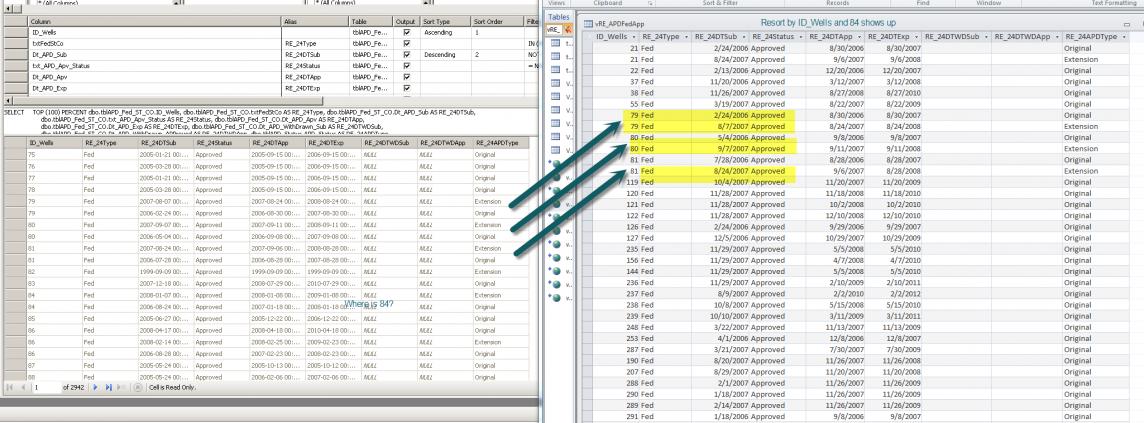
Task: Select Sort Type cell showing Descending
Action: (x=445, y=55)
